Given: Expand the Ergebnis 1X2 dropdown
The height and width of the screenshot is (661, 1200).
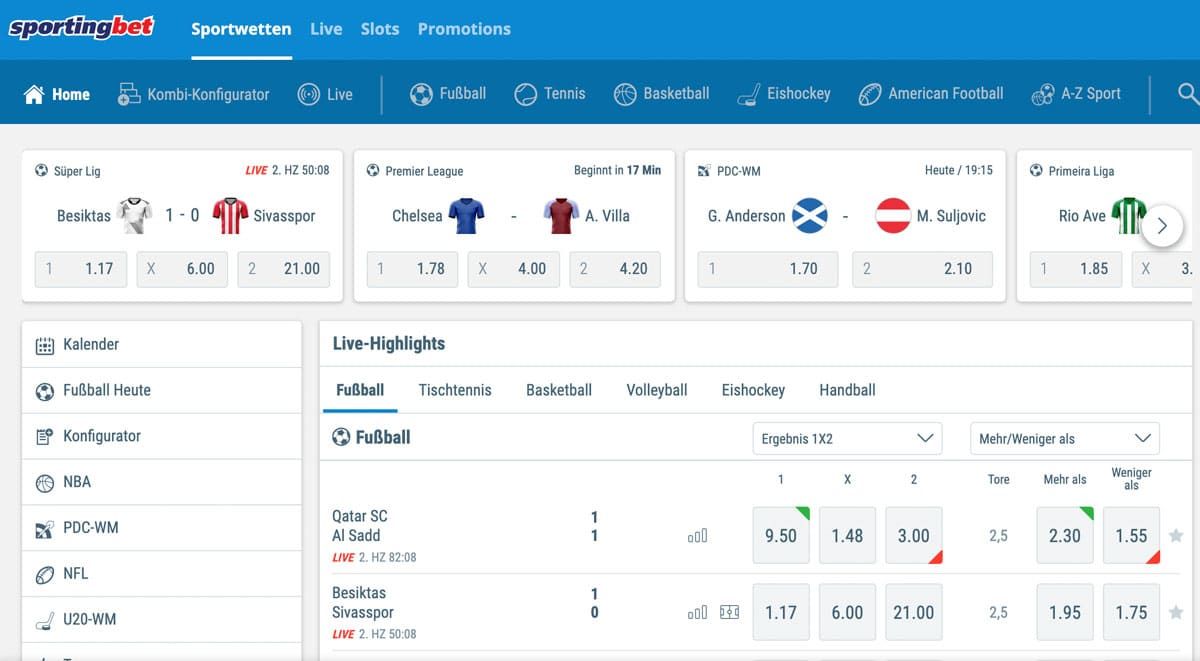Looking at the screenshot, I should point(846,438).
